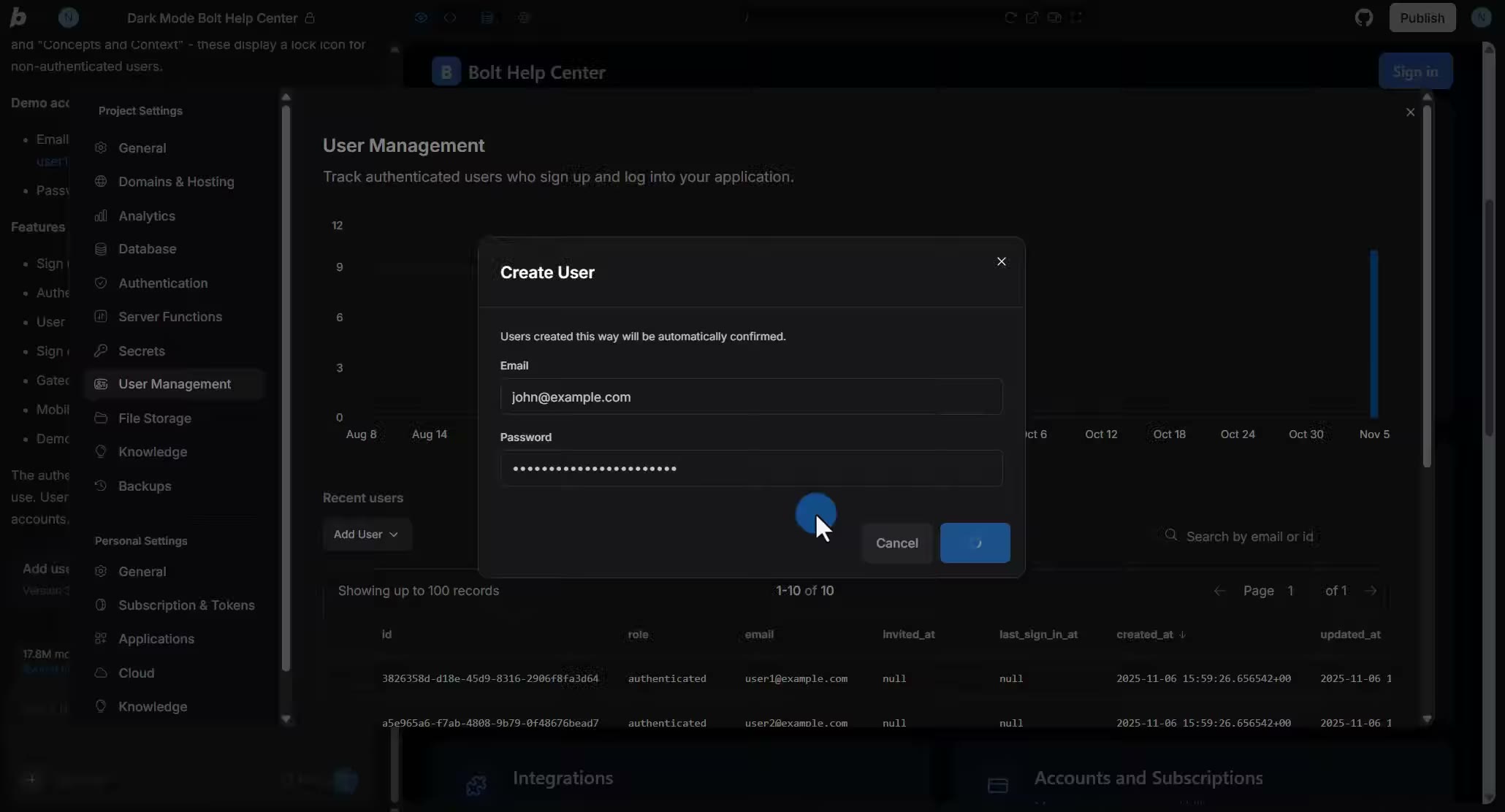Sort by the created_at column header

tap(1151, 634)
